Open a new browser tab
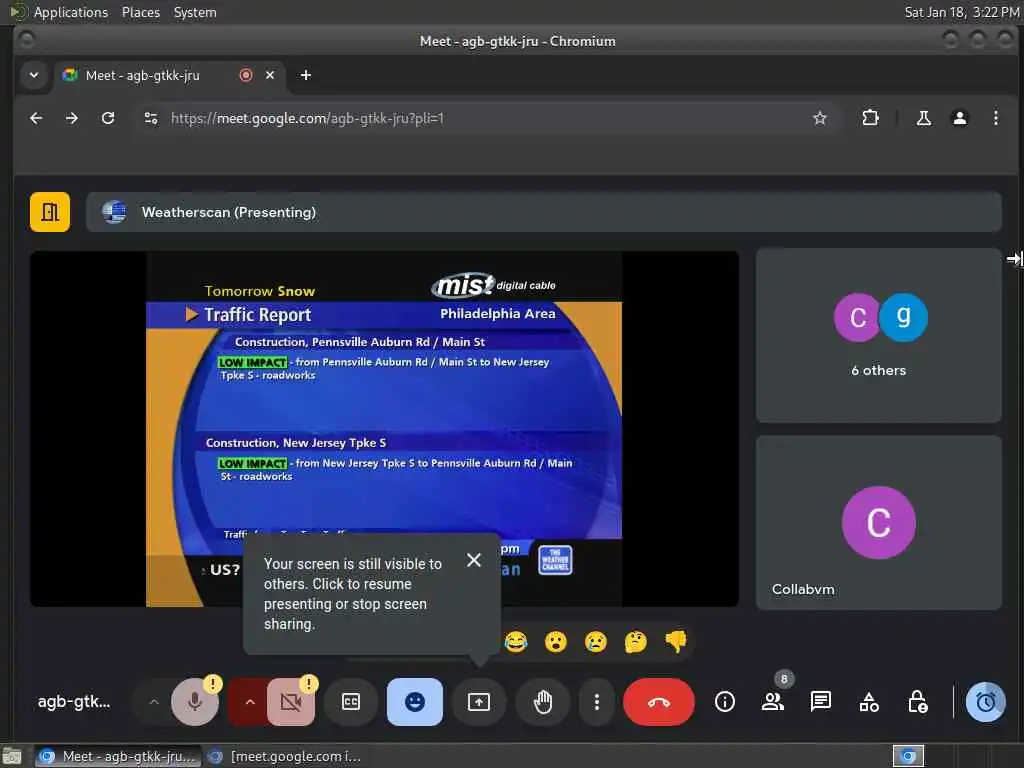Screen dimensions: 1024x768 click(x=306, y=75)
